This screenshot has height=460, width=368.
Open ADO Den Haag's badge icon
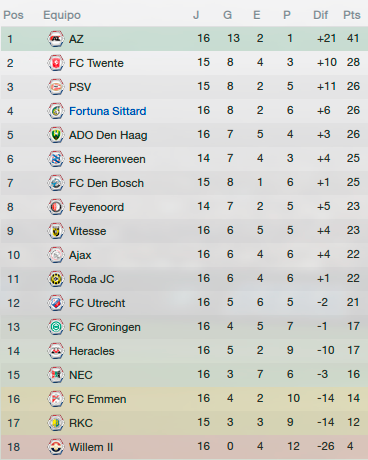click(x=56, y=135)
